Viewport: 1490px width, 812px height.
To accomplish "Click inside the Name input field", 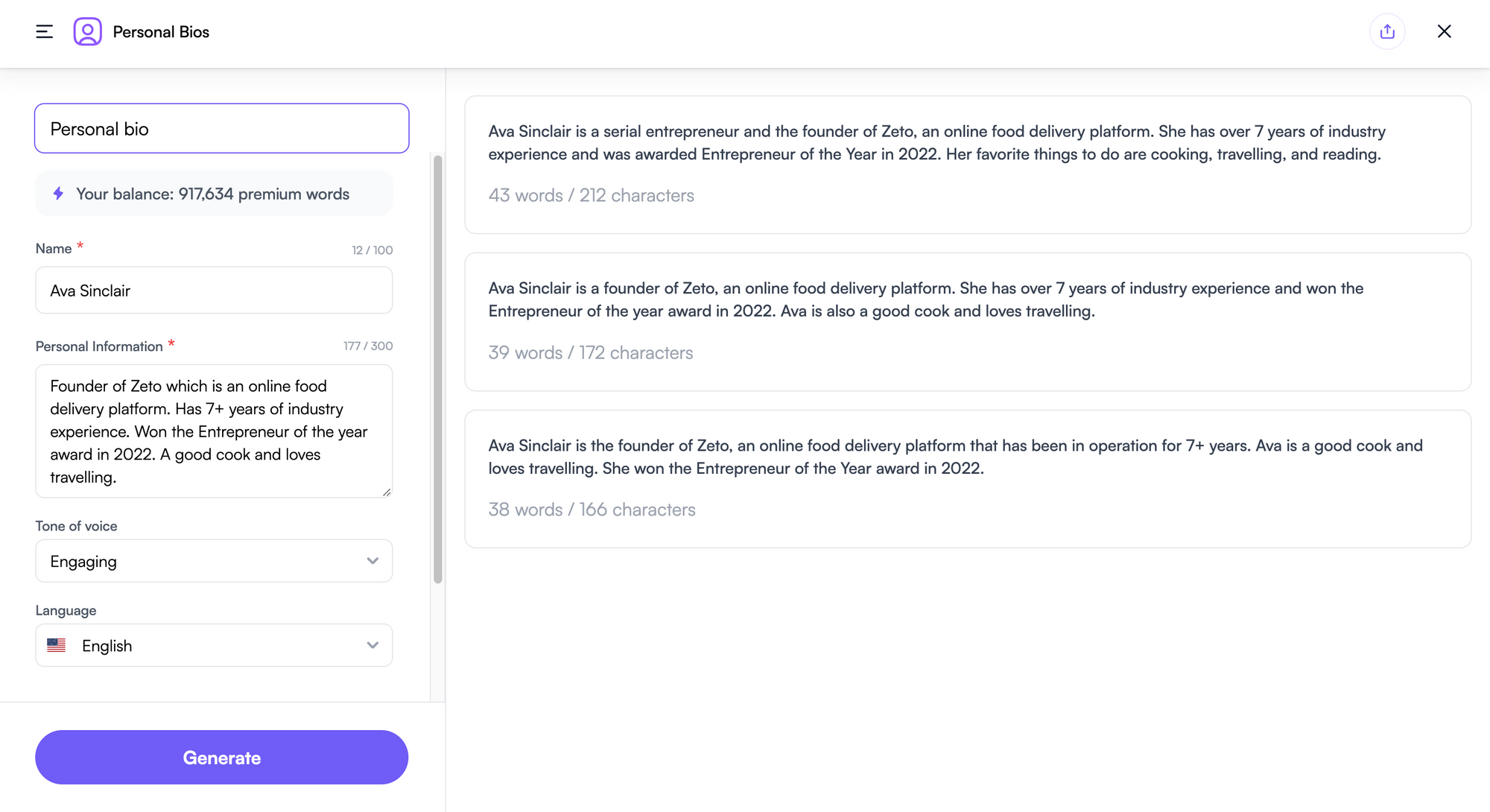I will point(214,291).
